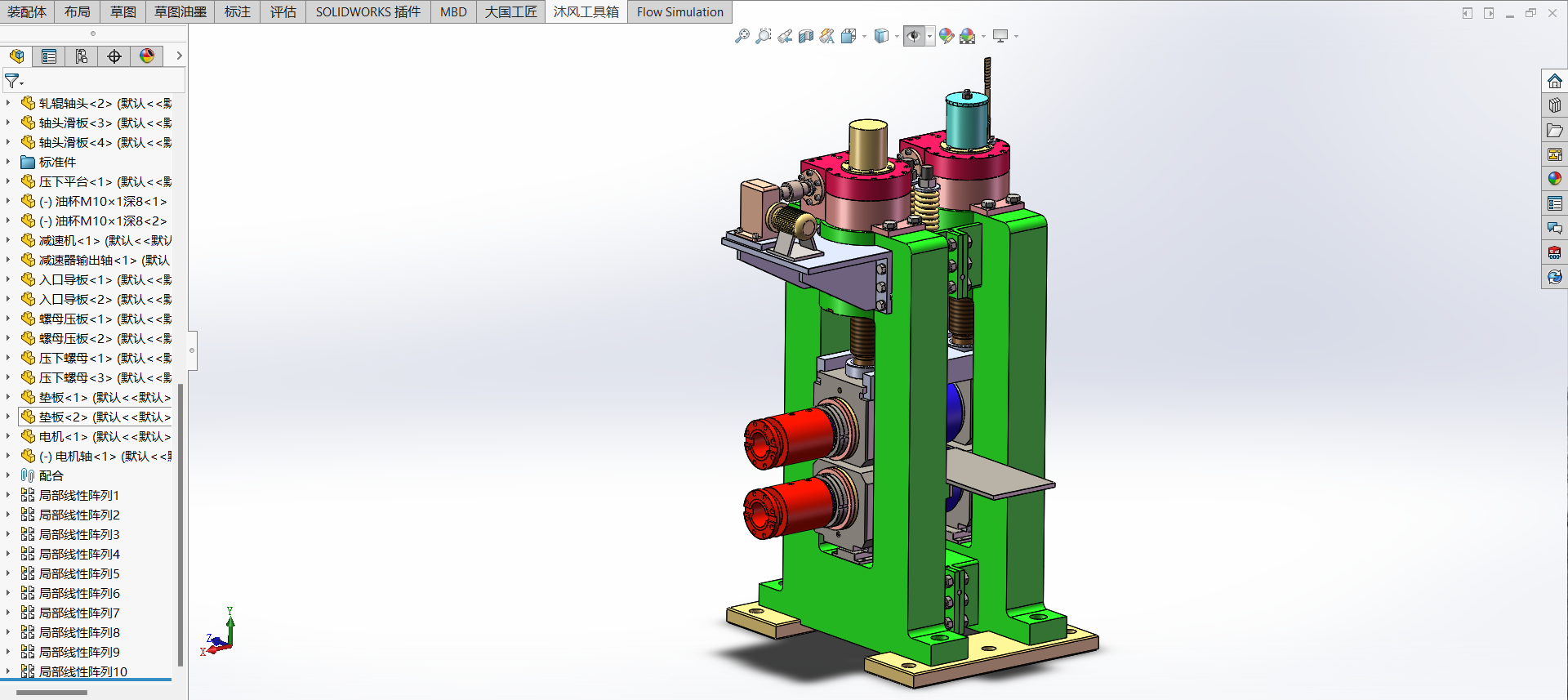Click the Zoom to Fit icon
The width and height of the screenshot is (1568, 700).
pos(742,36)
